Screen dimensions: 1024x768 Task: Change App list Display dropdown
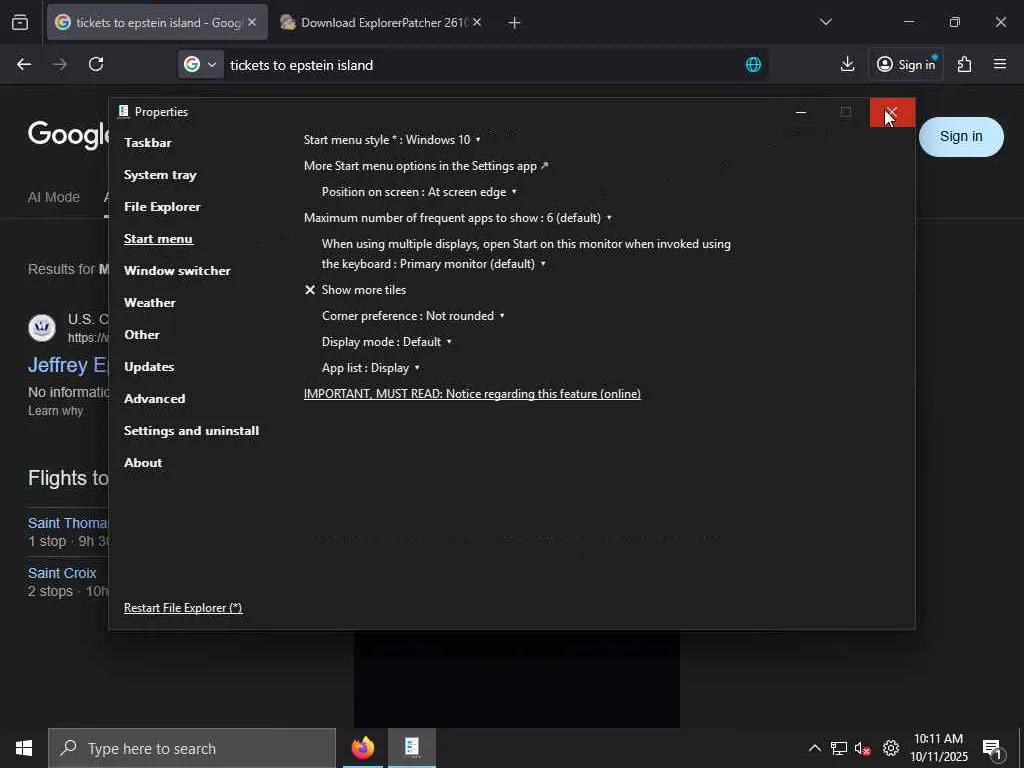370,368
